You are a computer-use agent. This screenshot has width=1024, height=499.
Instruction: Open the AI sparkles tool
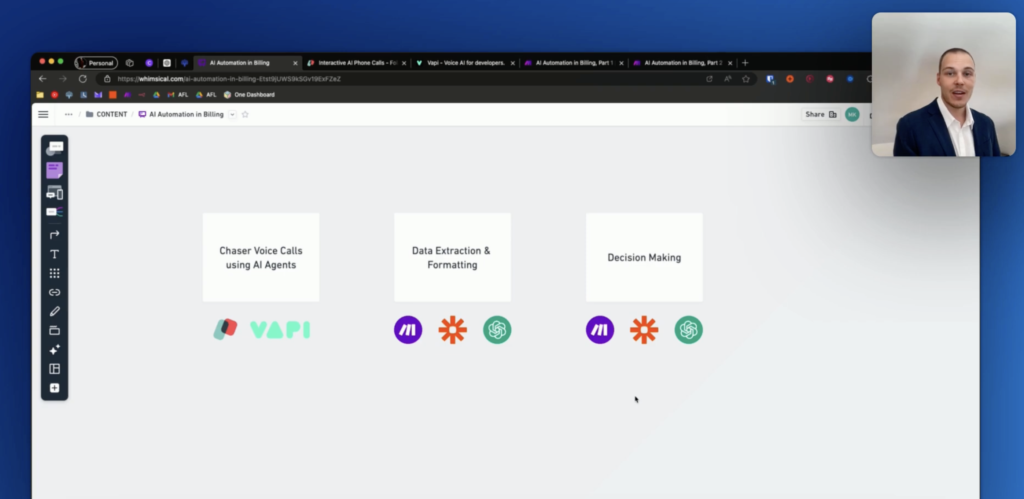tap(54, 350)
